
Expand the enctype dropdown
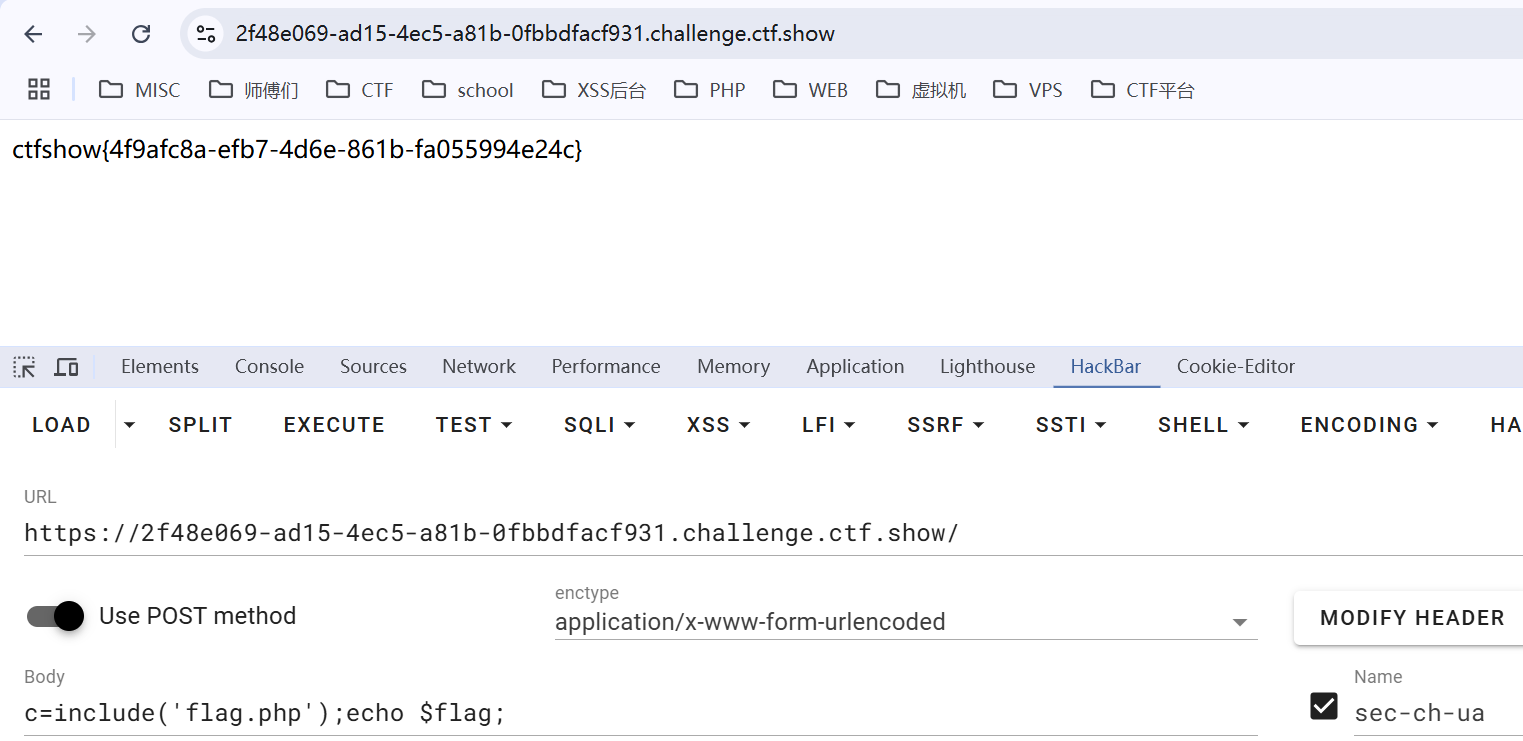click(1239, 622)
